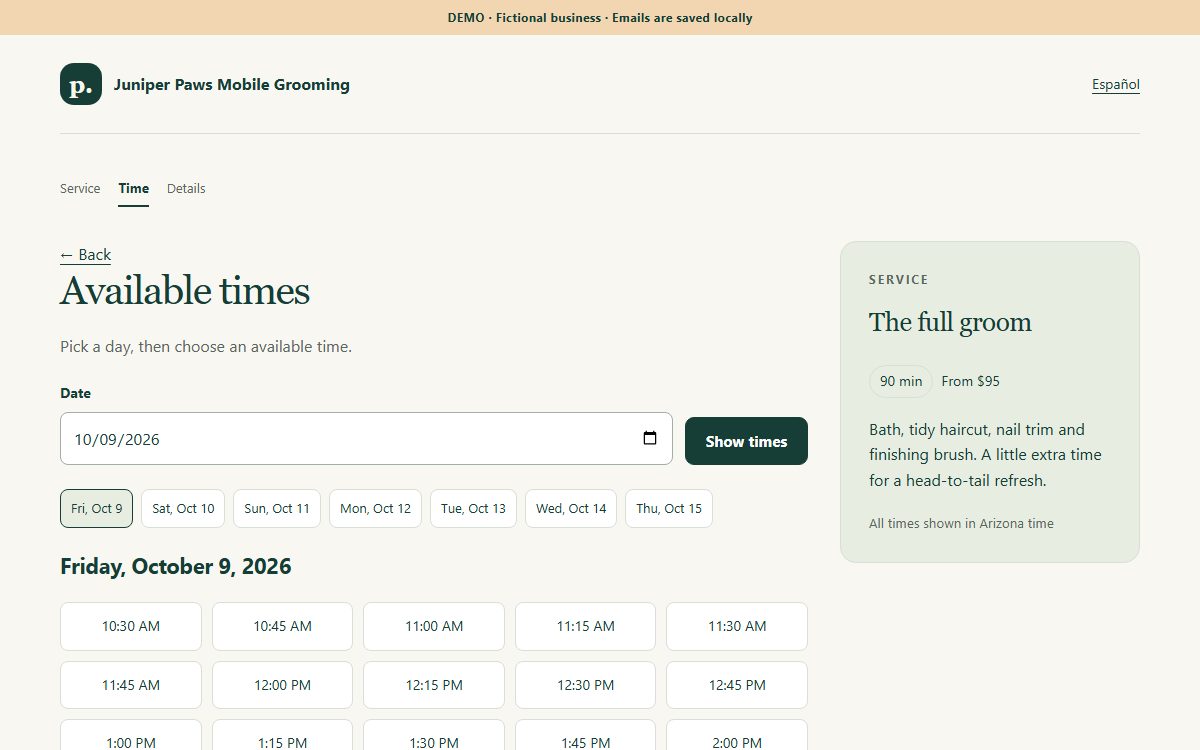Choose the 12:45 PM time slot
1200x750 pixels.
click(737, 685)
